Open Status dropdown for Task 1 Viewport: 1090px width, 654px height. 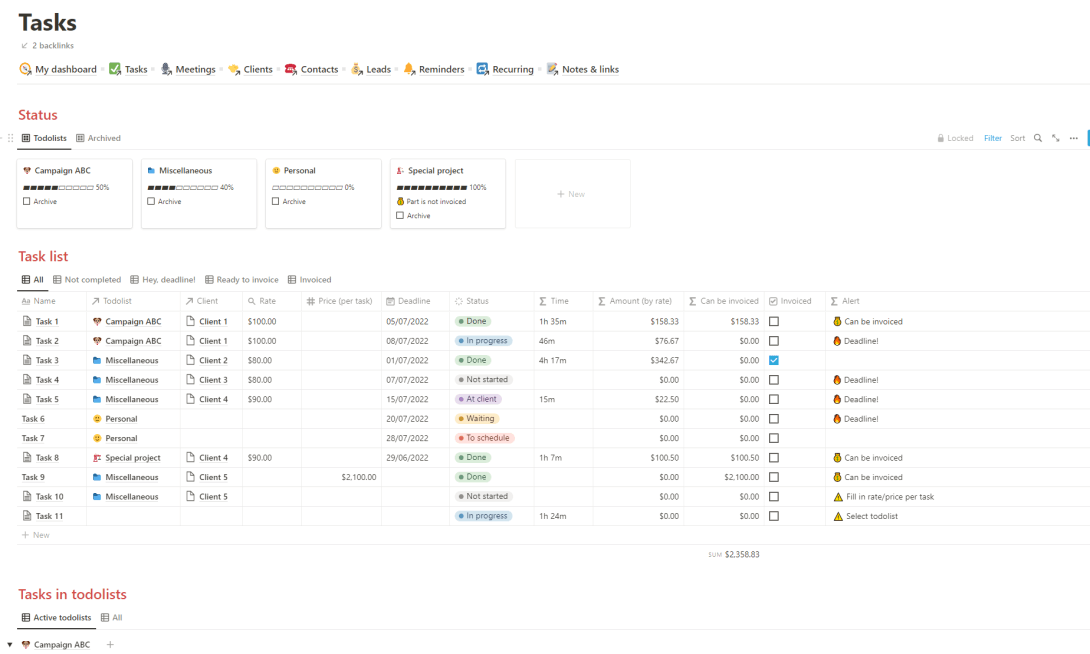point(473,321)
